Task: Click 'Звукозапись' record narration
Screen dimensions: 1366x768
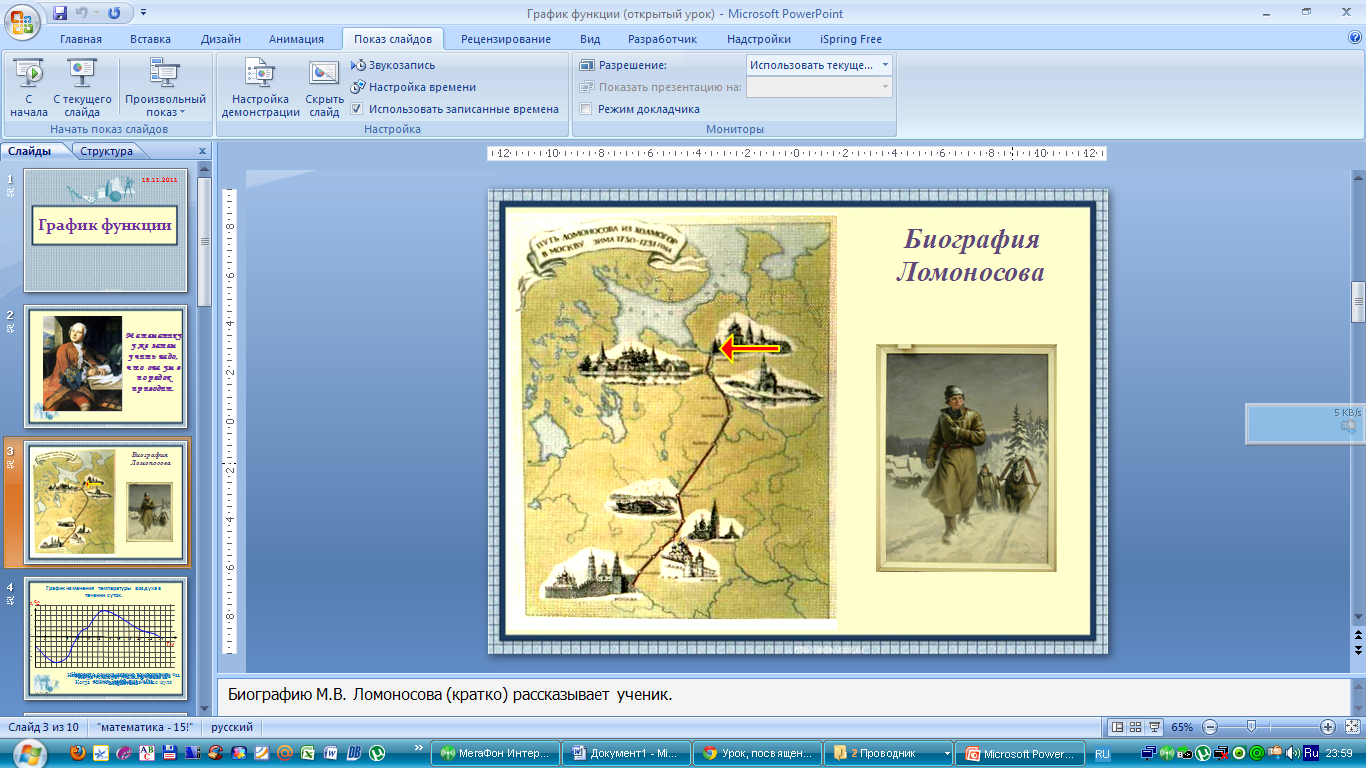Action: pos(393,65)
